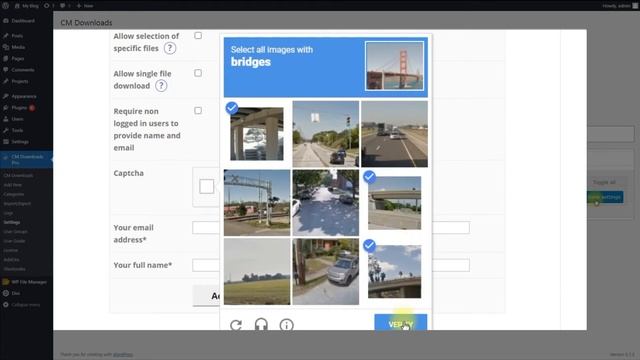Open Categories submenu item
Screen dimensions: 640x360
pyautogui.click(x=14, y=194)
